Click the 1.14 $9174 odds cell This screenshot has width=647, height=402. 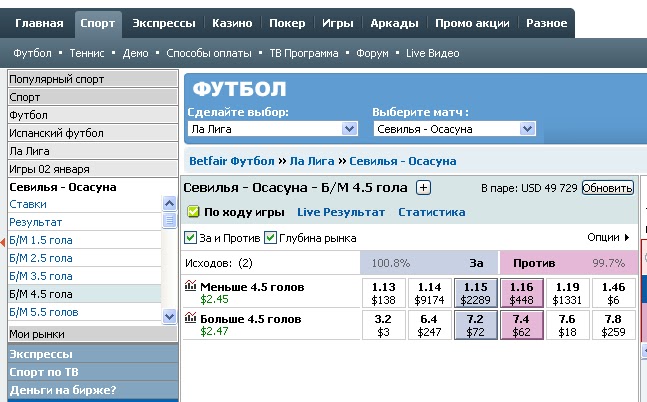[x=429, y=293]
